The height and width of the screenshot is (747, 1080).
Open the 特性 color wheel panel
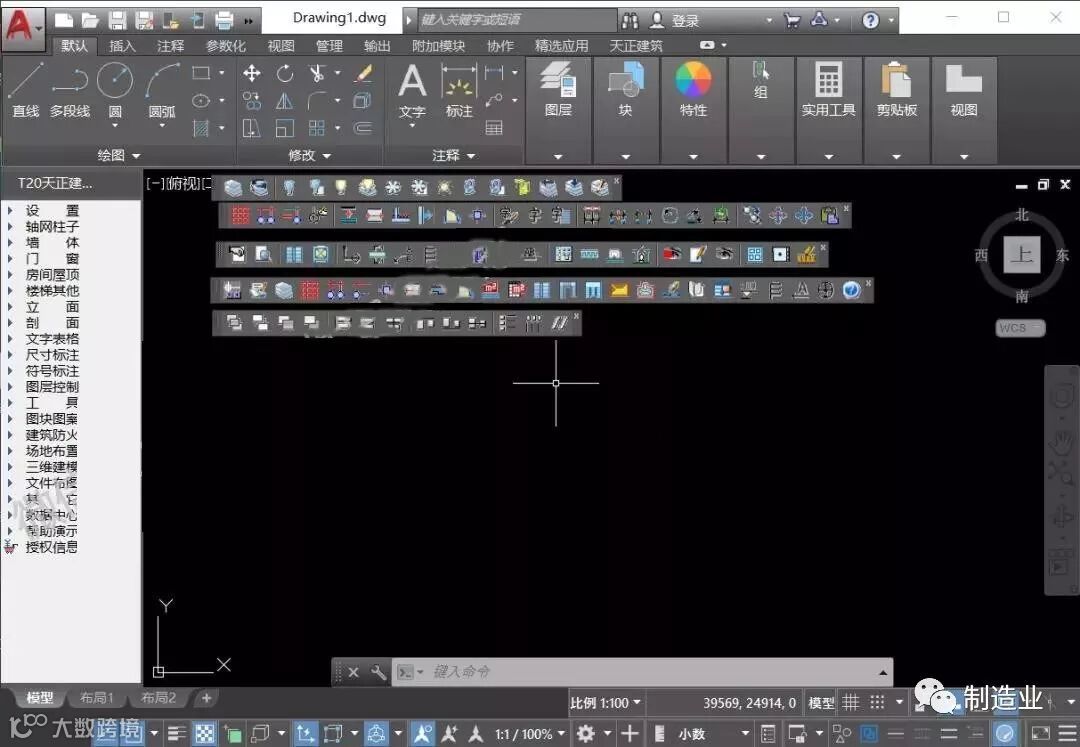click(x=693, y=90)
